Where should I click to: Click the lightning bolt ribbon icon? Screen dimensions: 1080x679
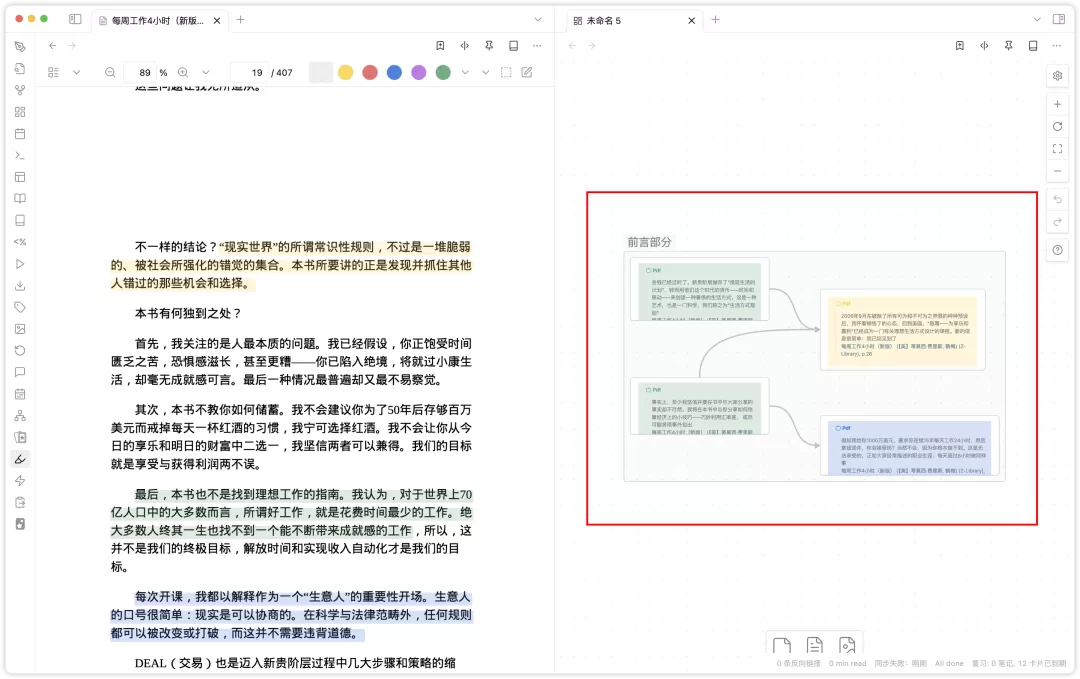pos(20,481)
